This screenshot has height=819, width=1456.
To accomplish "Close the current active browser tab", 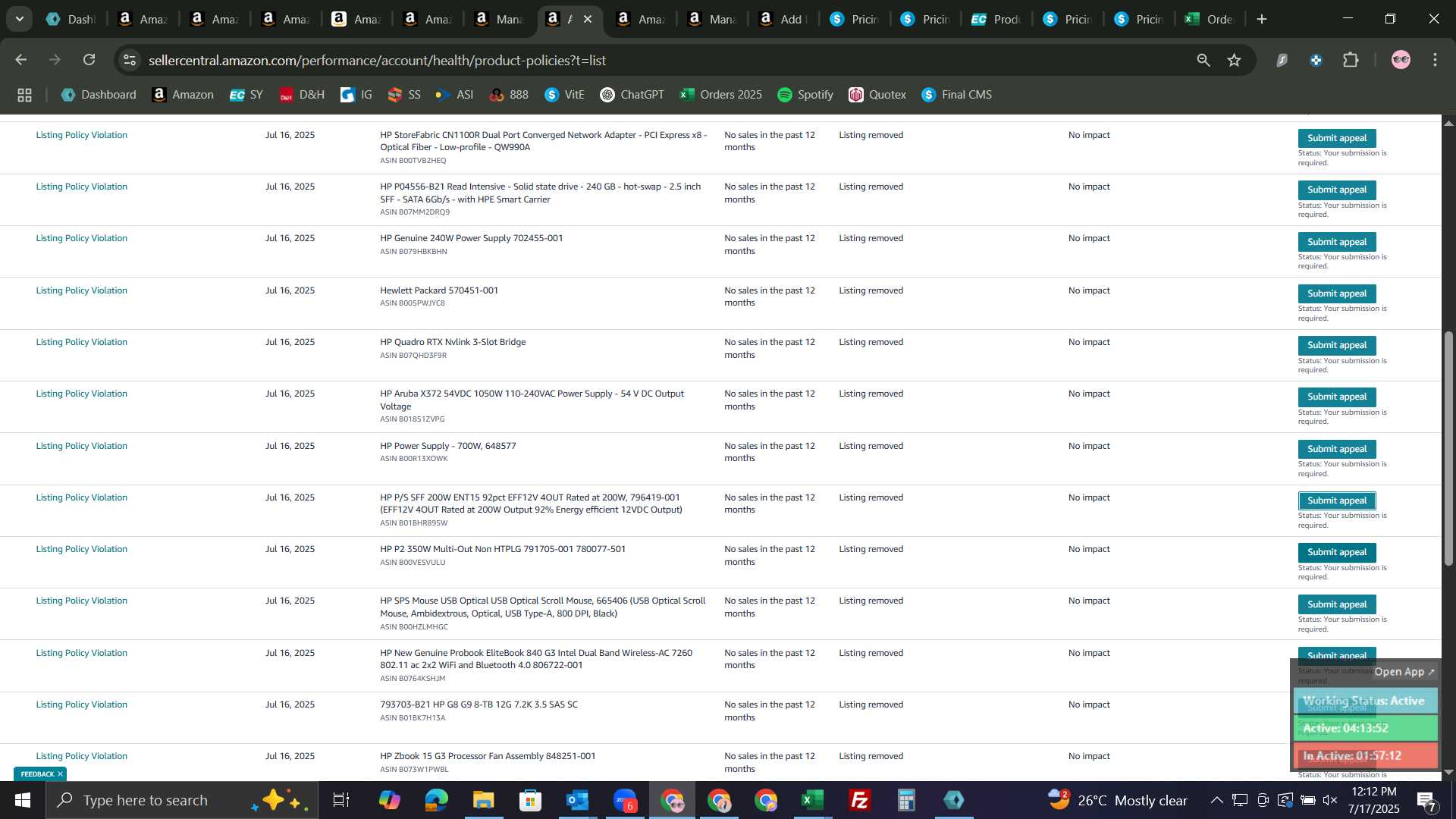I will [x=588, y=19].
